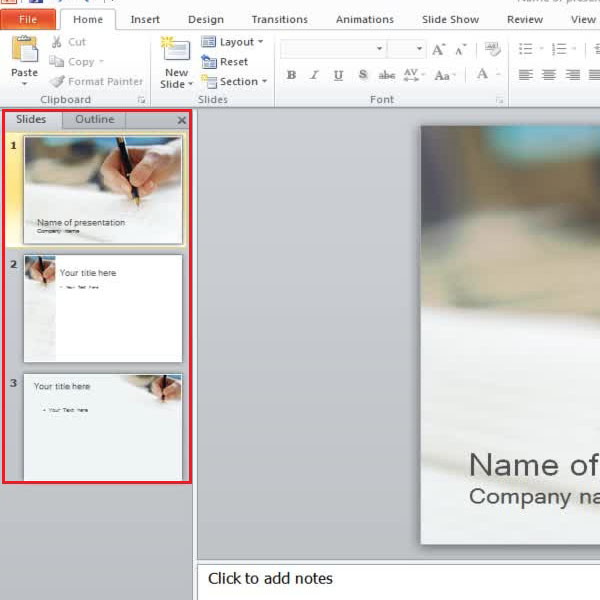Select the Home ribbon tab
This screenshot has width=600, height=600.
(88, 20)
